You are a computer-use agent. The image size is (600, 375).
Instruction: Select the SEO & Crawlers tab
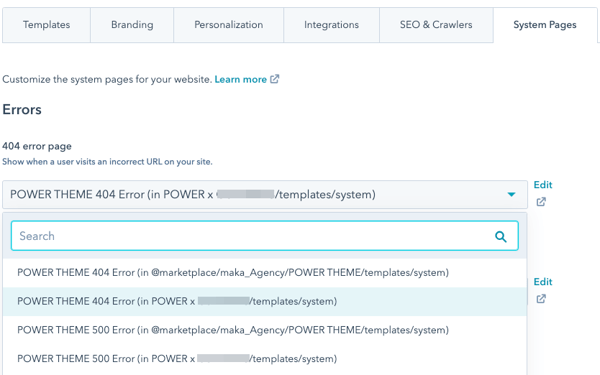436,25
